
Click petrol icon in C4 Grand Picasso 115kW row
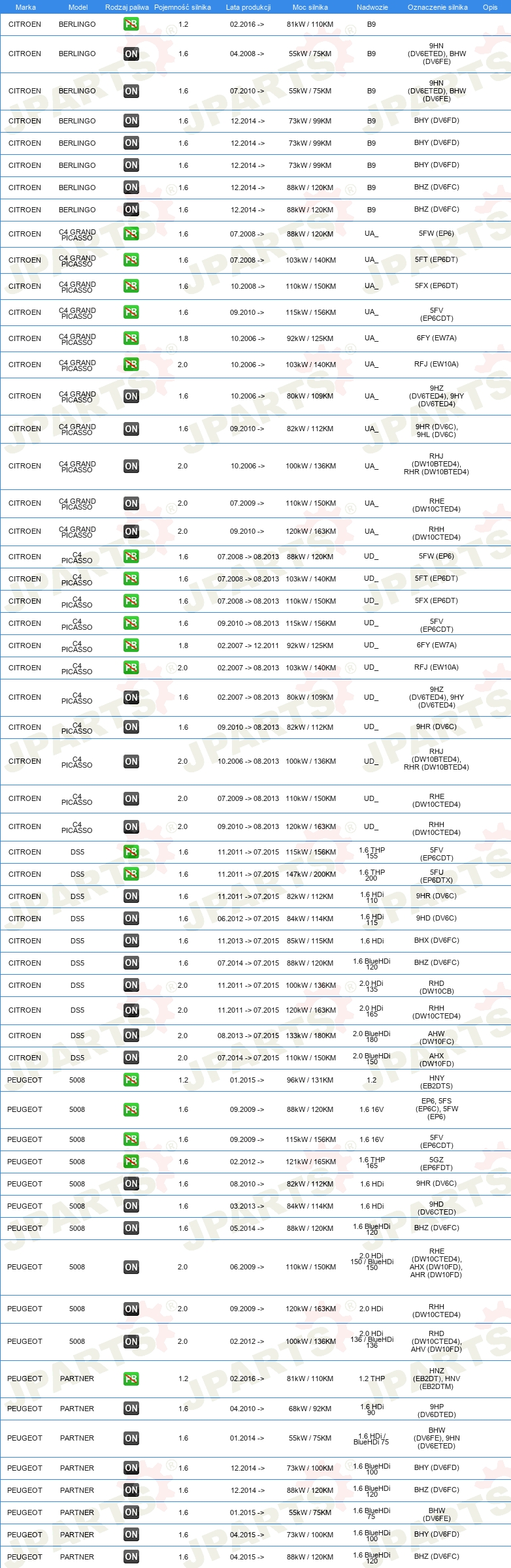click(131, 312)
